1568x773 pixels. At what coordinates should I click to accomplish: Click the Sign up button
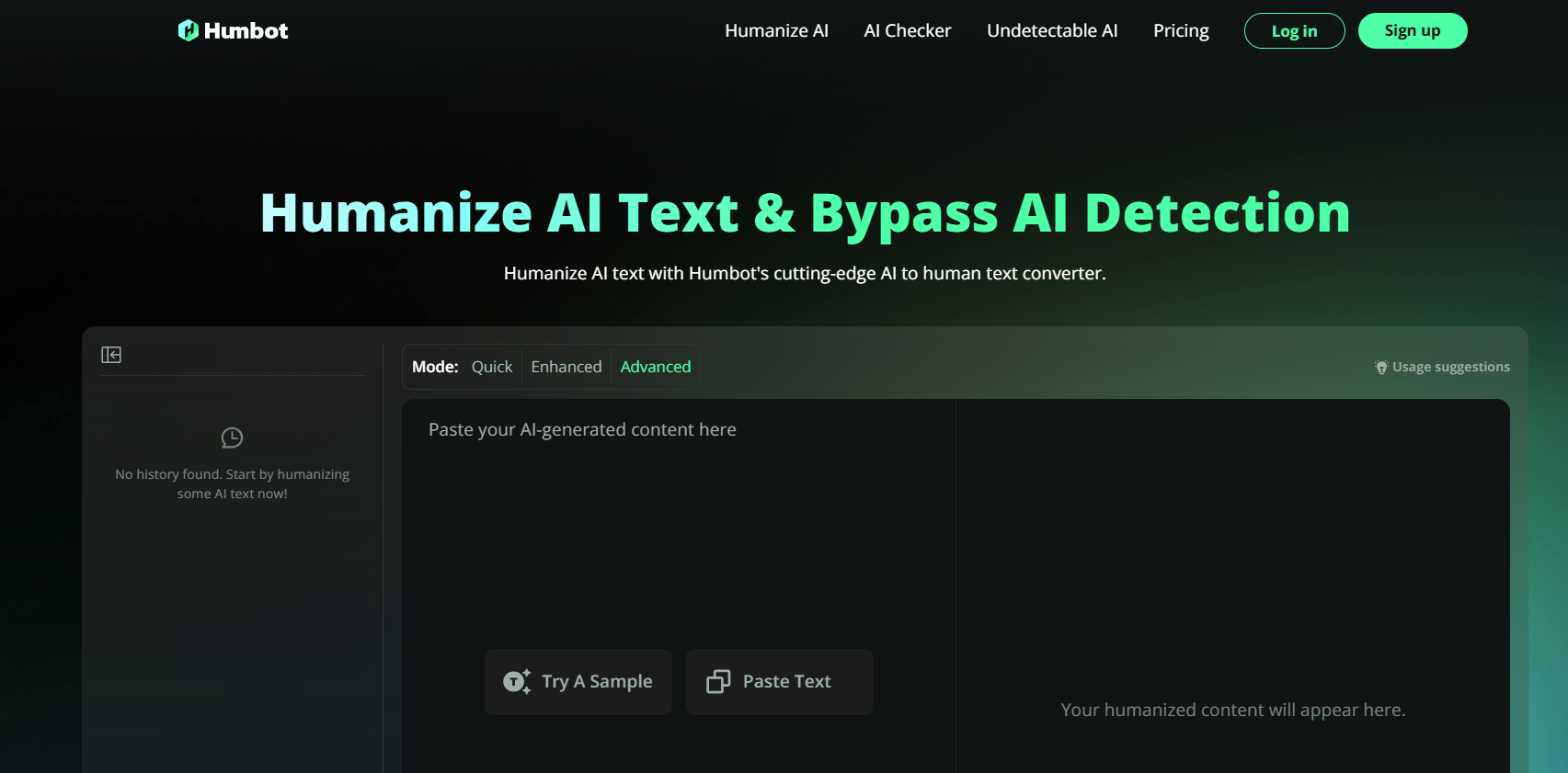pyautogui.click(x=1412, y=30)
